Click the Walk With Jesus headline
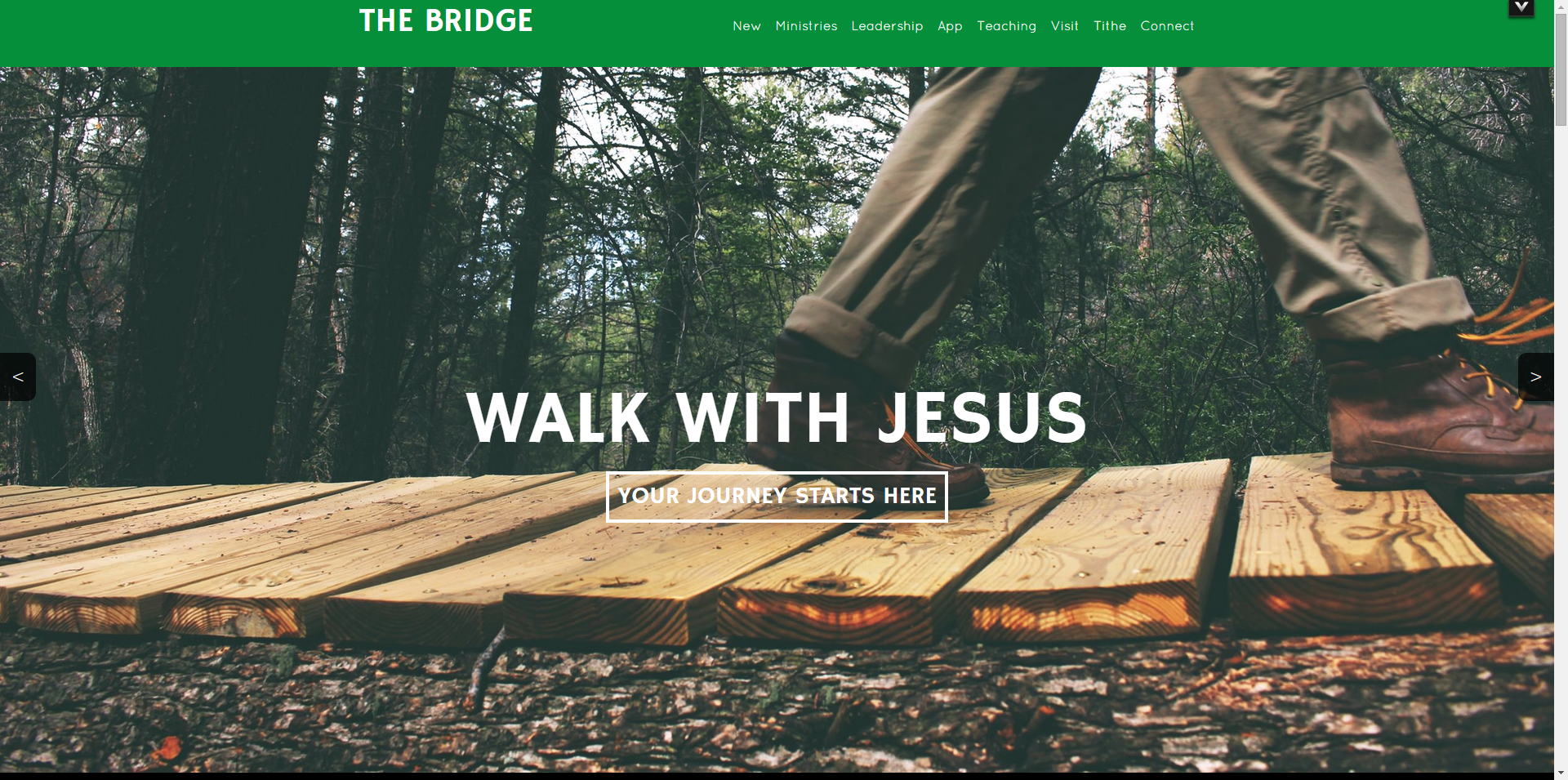 (777, 417)
